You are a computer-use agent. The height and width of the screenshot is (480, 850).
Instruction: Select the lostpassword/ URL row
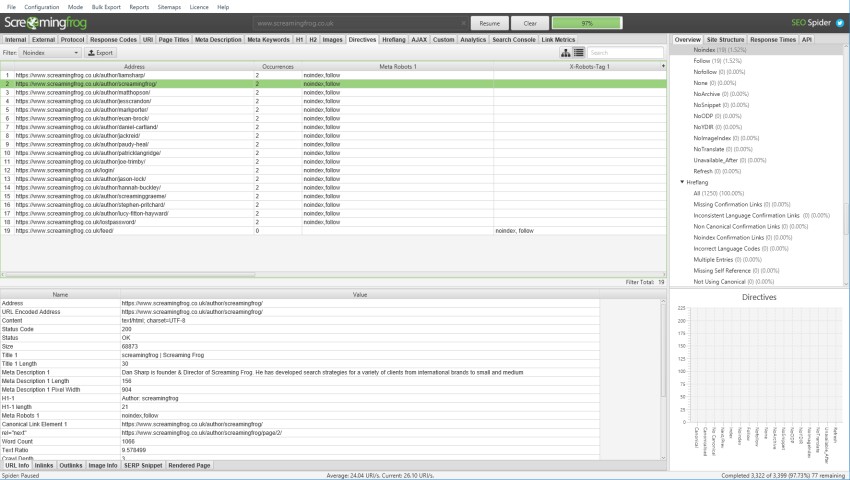point(333,222)
